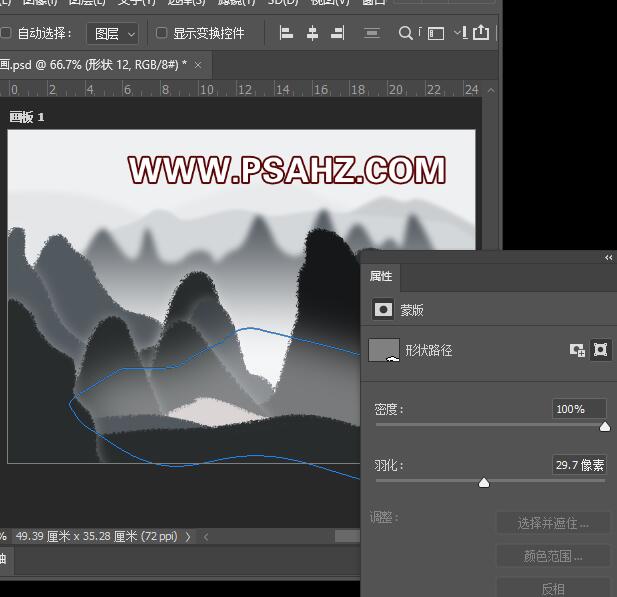617x597 pixels.
Task: Click the 密度 slider handle
Action: pyautogui.click(x=605, y=427)
